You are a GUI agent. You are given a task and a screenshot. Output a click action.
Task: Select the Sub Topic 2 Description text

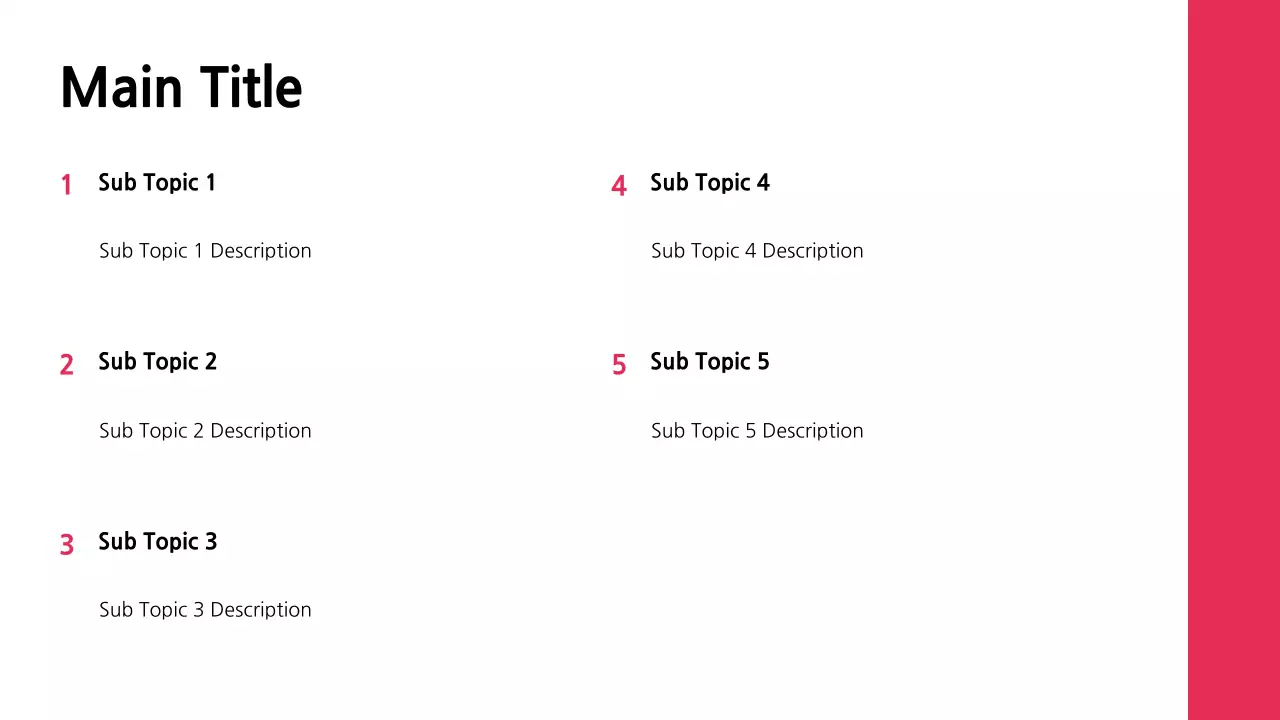point(205,431)
